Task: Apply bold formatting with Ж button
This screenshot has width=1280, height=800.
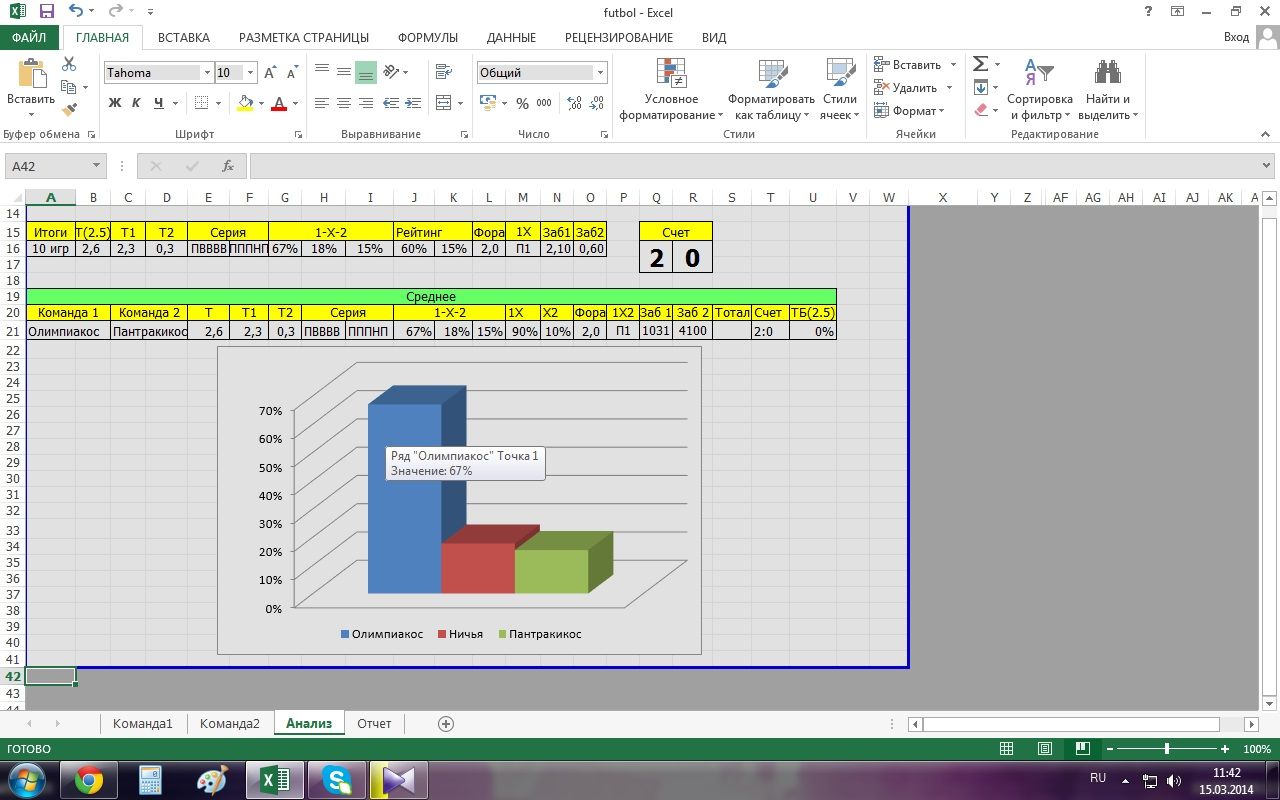Action: point(115,103)
